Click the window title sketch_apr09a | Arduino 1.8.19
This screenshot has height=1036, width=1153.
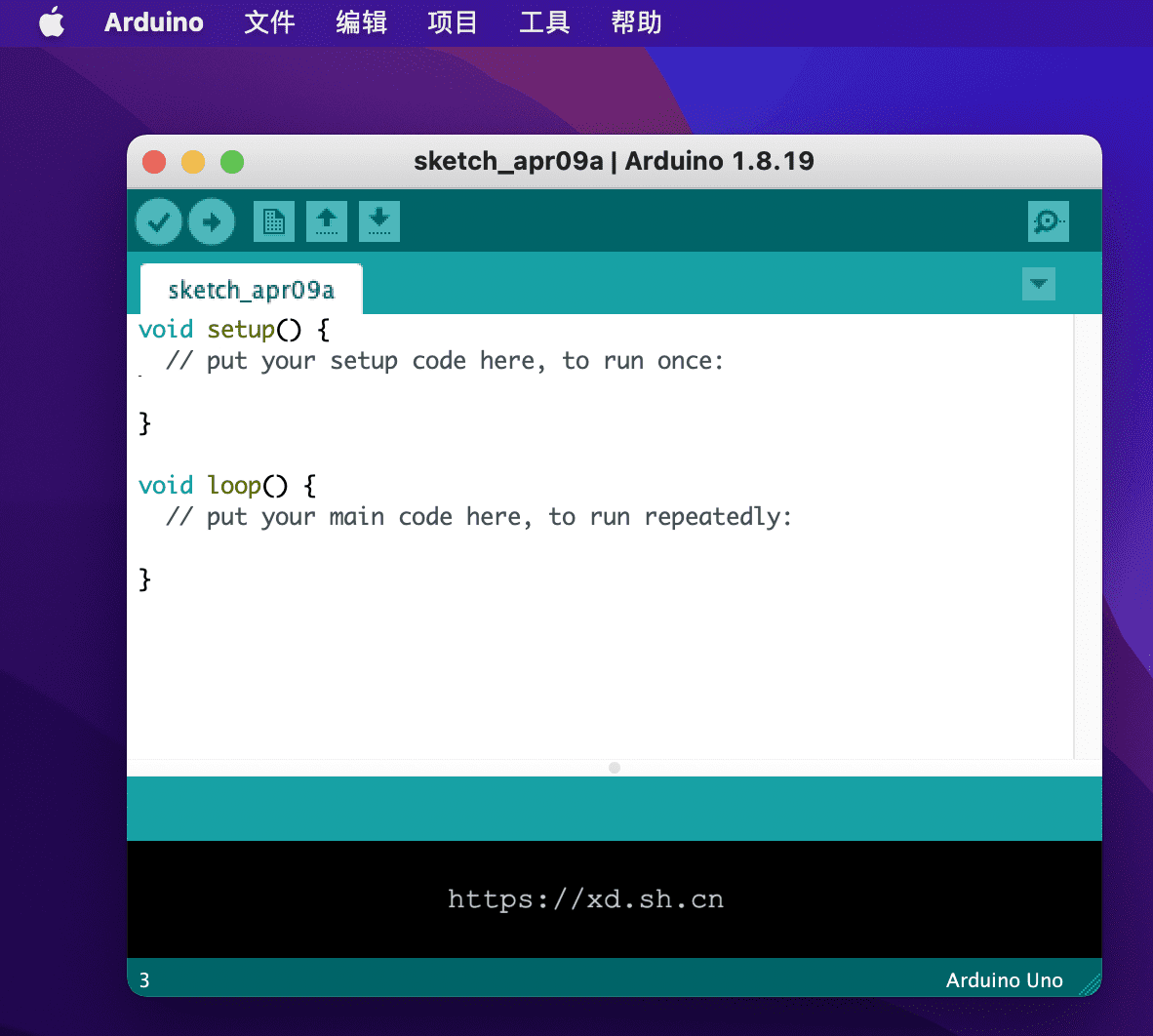point(614,161)
